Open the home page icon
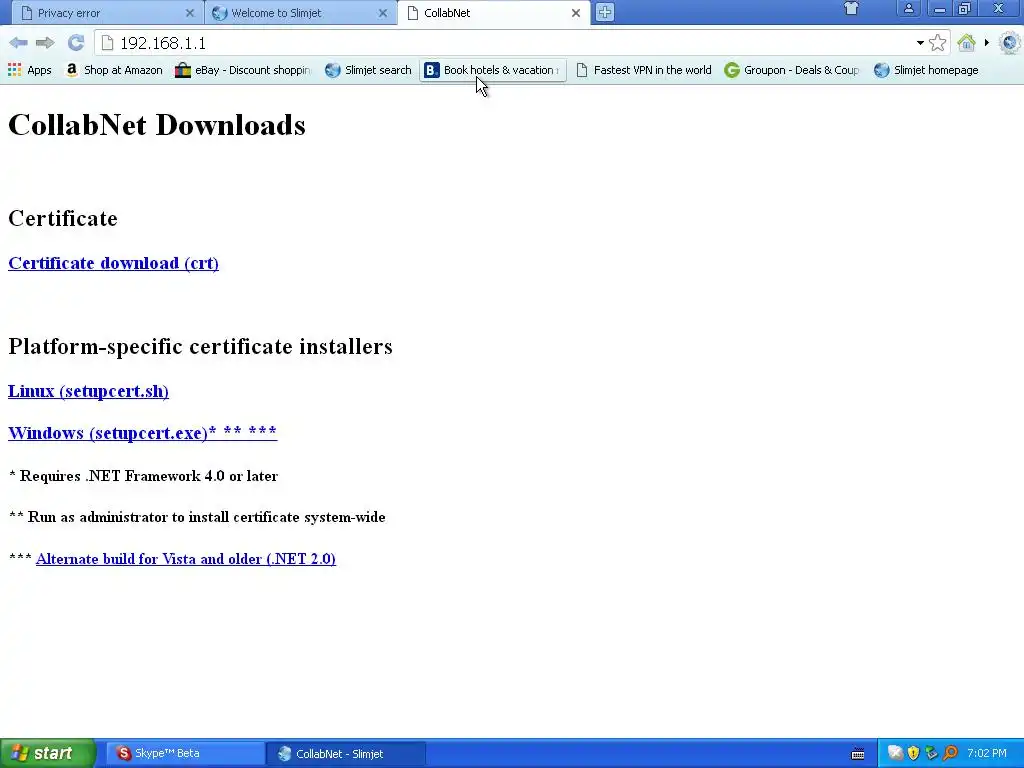This screenshot has width=1024, height=768. click(966, 43)
